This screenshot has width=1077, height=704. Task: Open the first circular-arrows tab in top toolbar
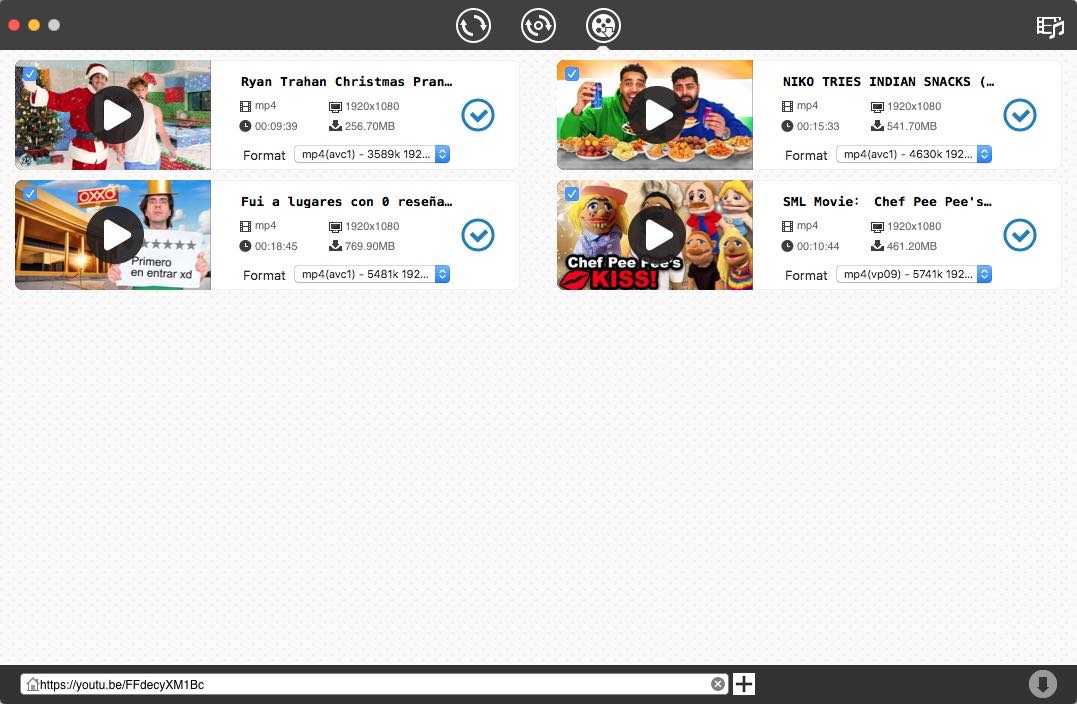[x=473, y=25]
